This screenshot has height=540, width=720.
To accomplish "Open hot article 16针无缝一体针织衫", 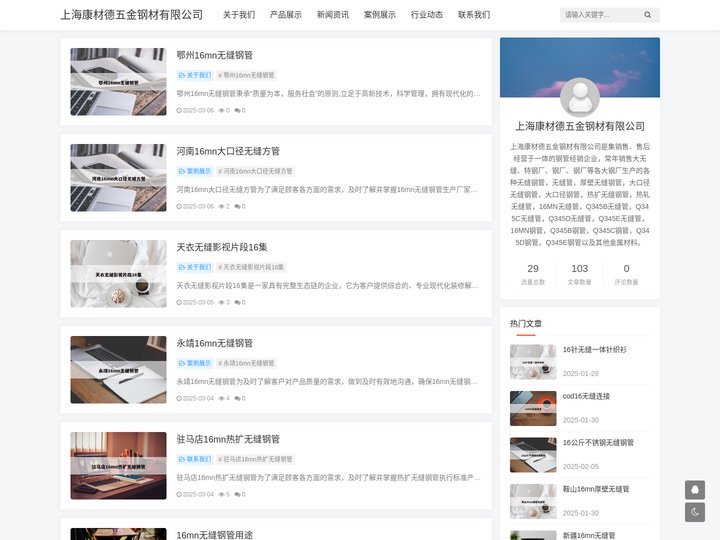I will [x=595, y=350].
